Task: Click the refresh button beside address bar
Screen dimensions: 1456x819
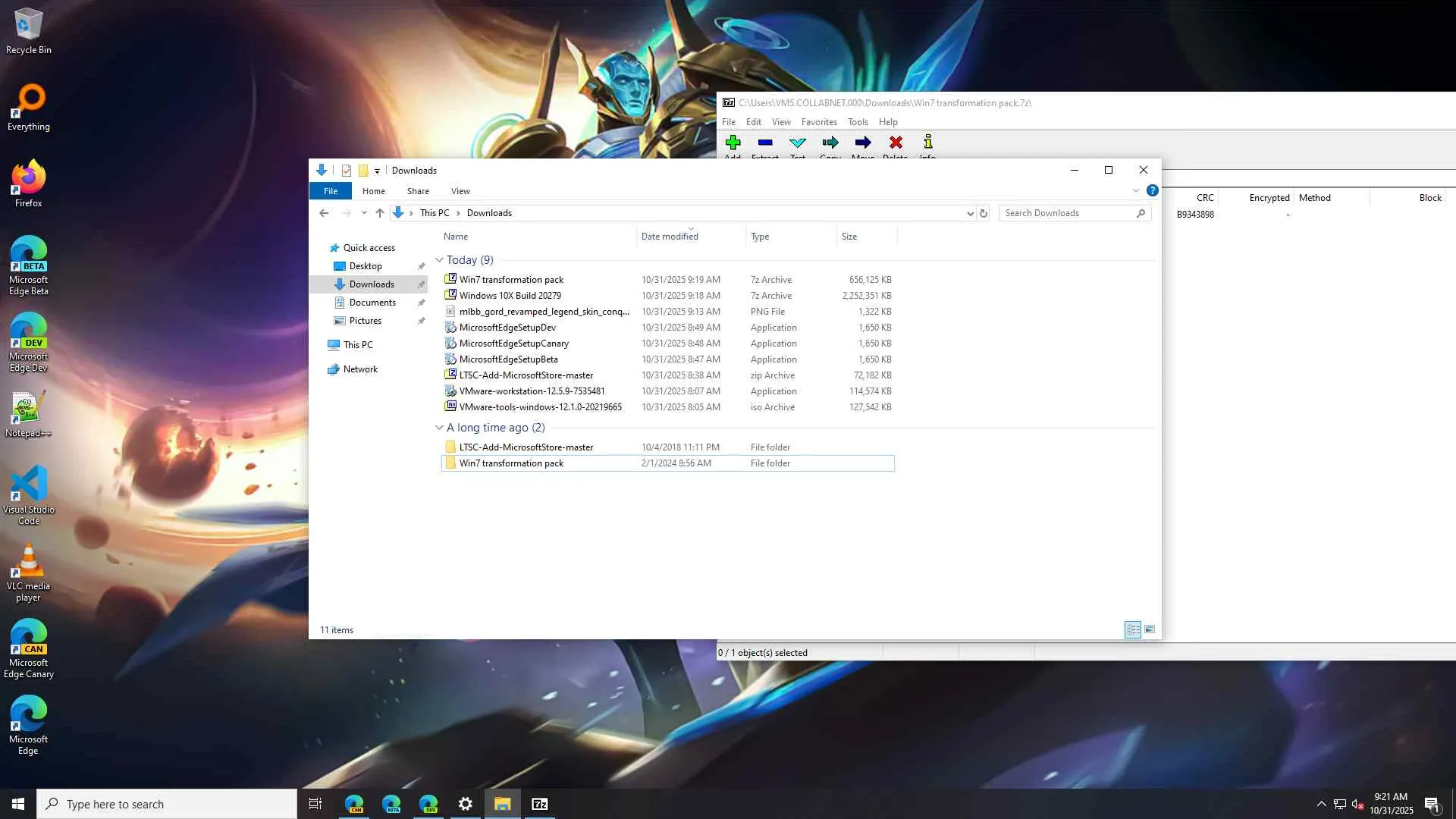Action: [984, 213]
